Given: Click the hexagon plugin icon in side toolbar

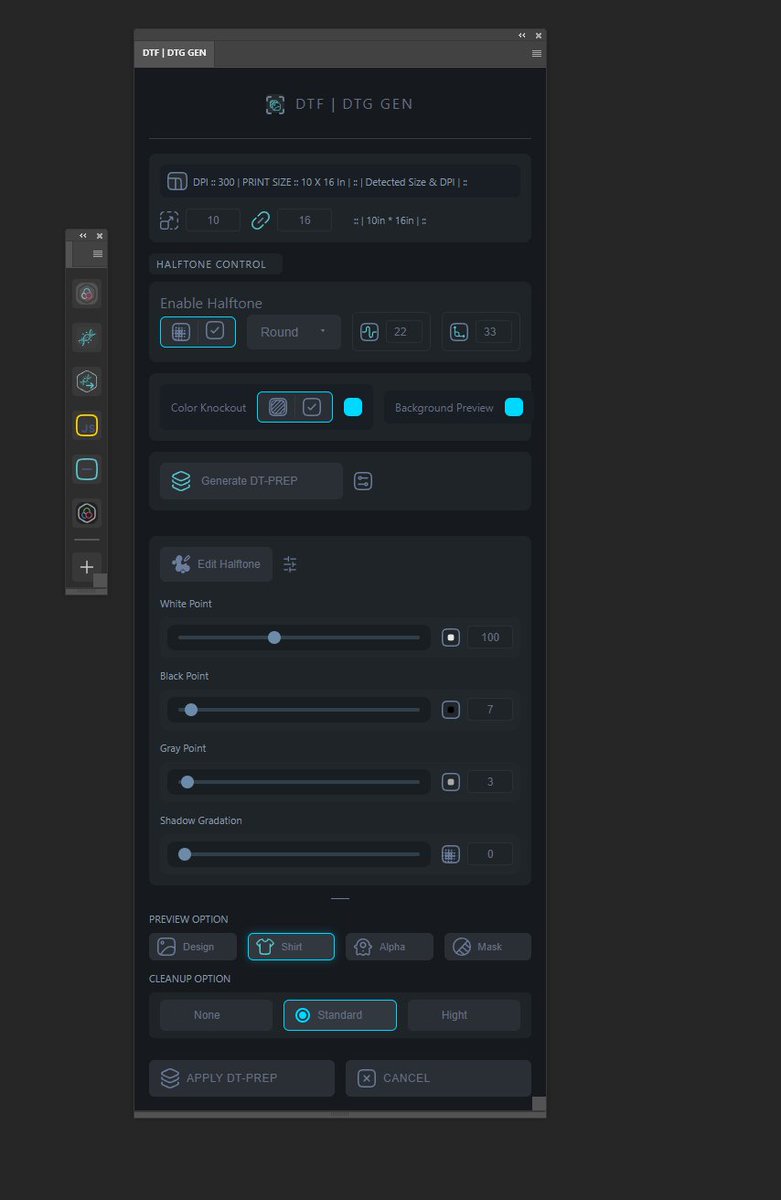Looking at the screenshot, I should pos(87,381).
